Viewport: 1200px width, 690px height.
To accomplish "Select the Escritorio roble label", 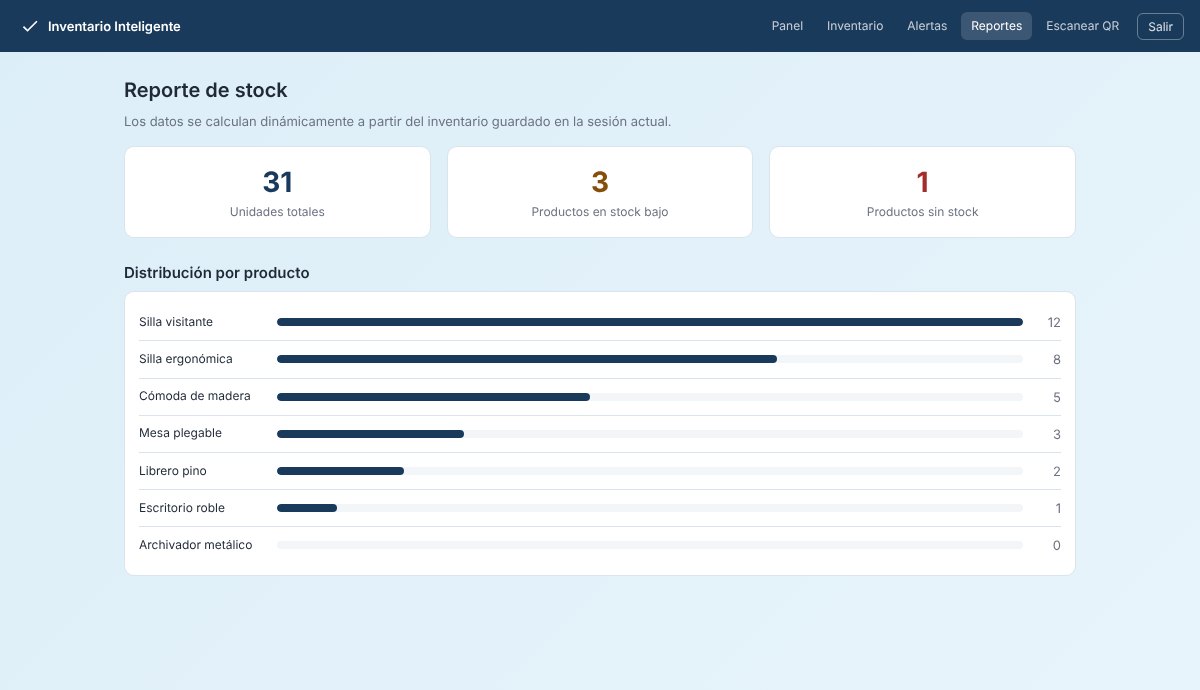I will [x=182, y=508].
